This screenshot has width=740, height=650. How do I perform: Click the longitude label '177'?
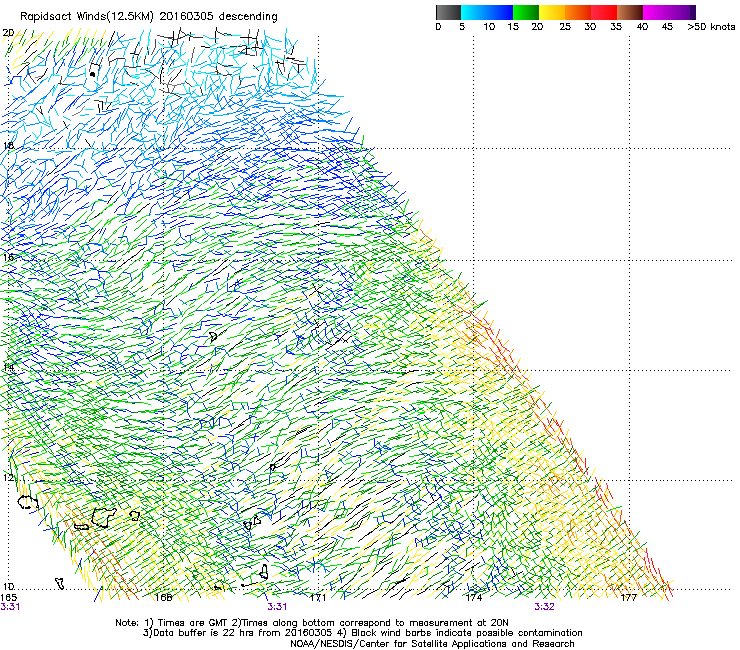click(x=629, y=598)
